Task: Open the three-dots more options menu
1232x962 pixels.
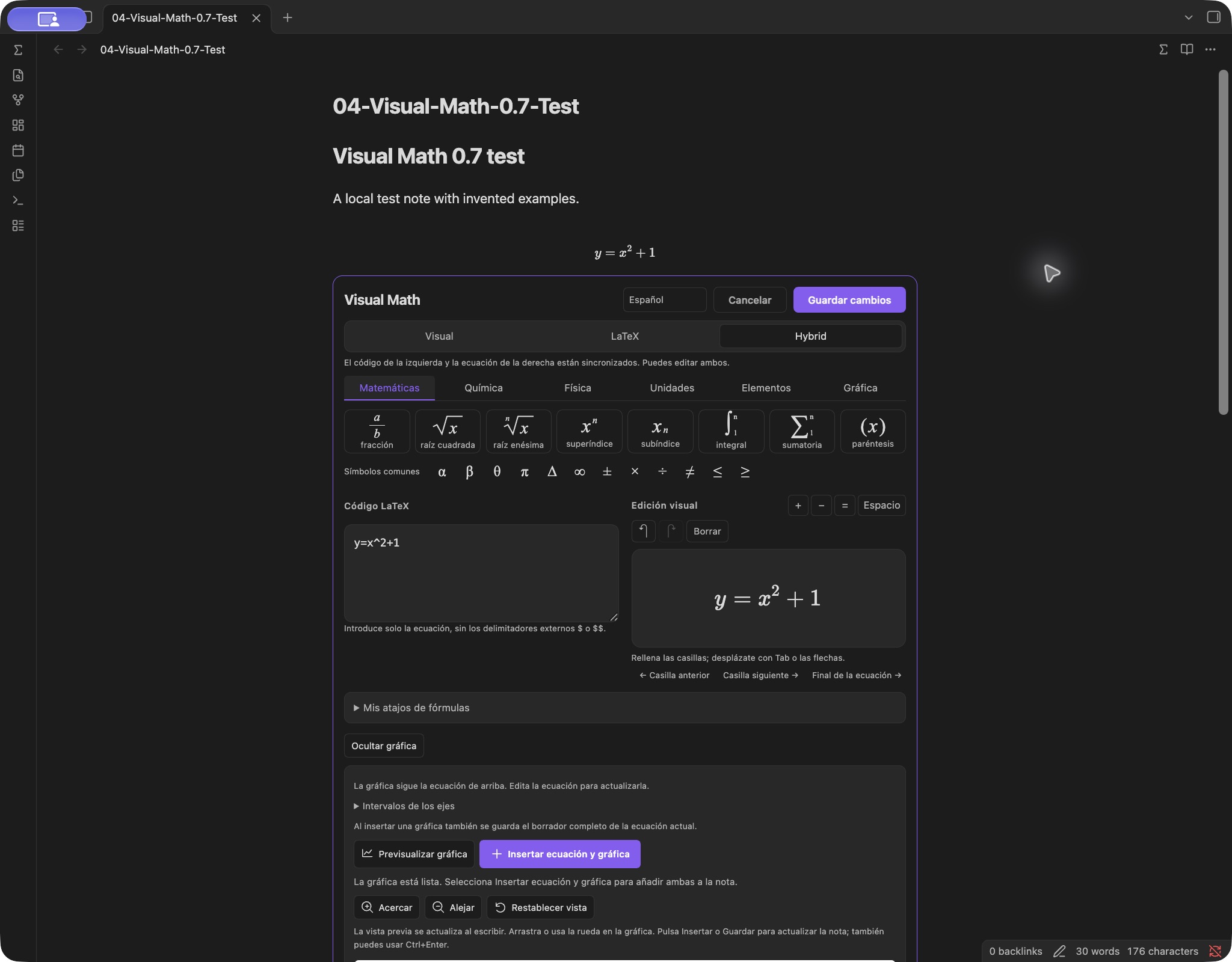Action: pos(1210,49)
